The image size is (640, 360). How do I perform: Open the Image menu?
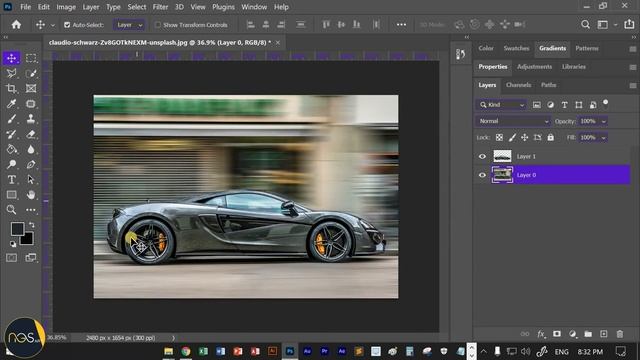pos(66,7)
